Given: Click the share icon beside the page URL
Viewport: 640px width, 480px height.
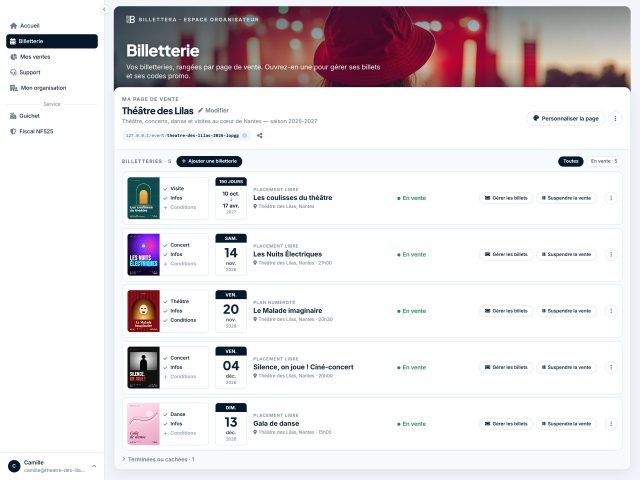Looking at the screenshot, I should pos(260,136).
